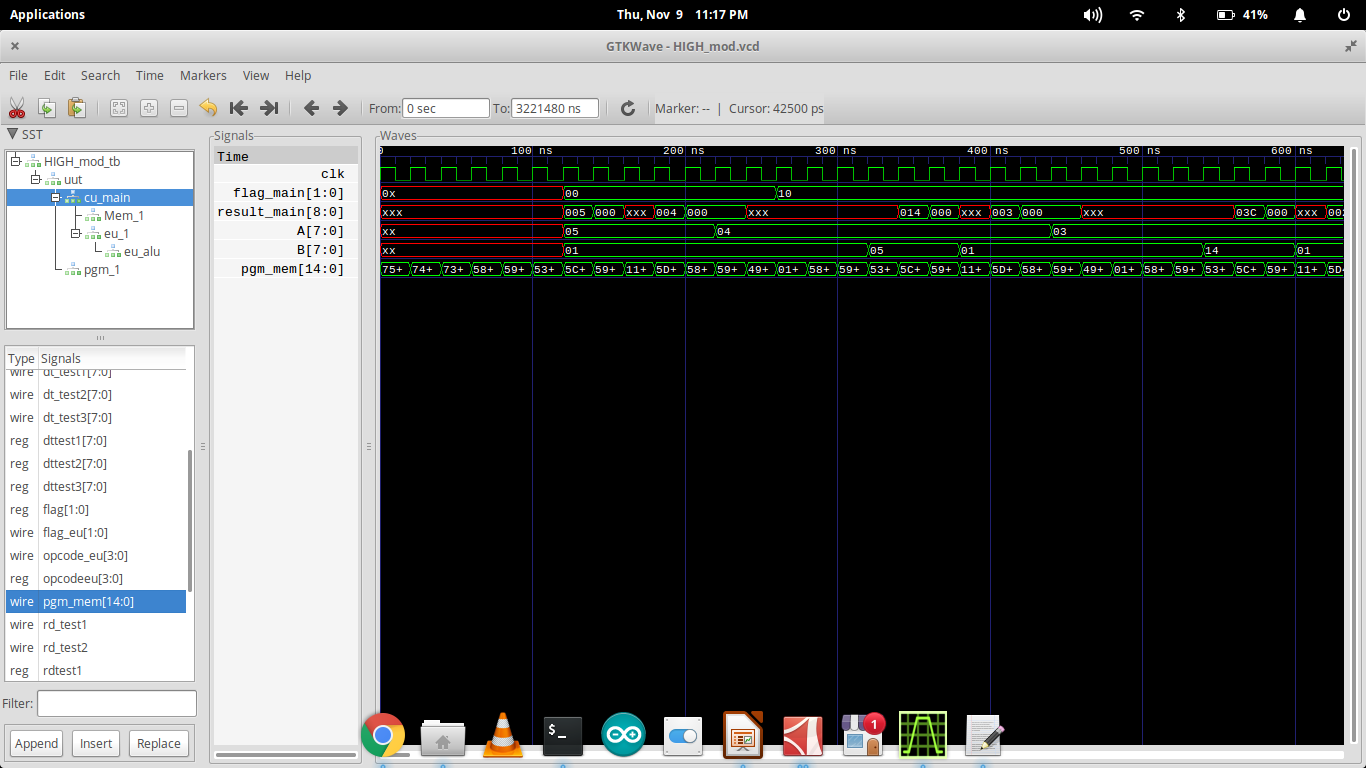Click the To time input field
This screenshot has height=768, width=1366.
point(555,108)
